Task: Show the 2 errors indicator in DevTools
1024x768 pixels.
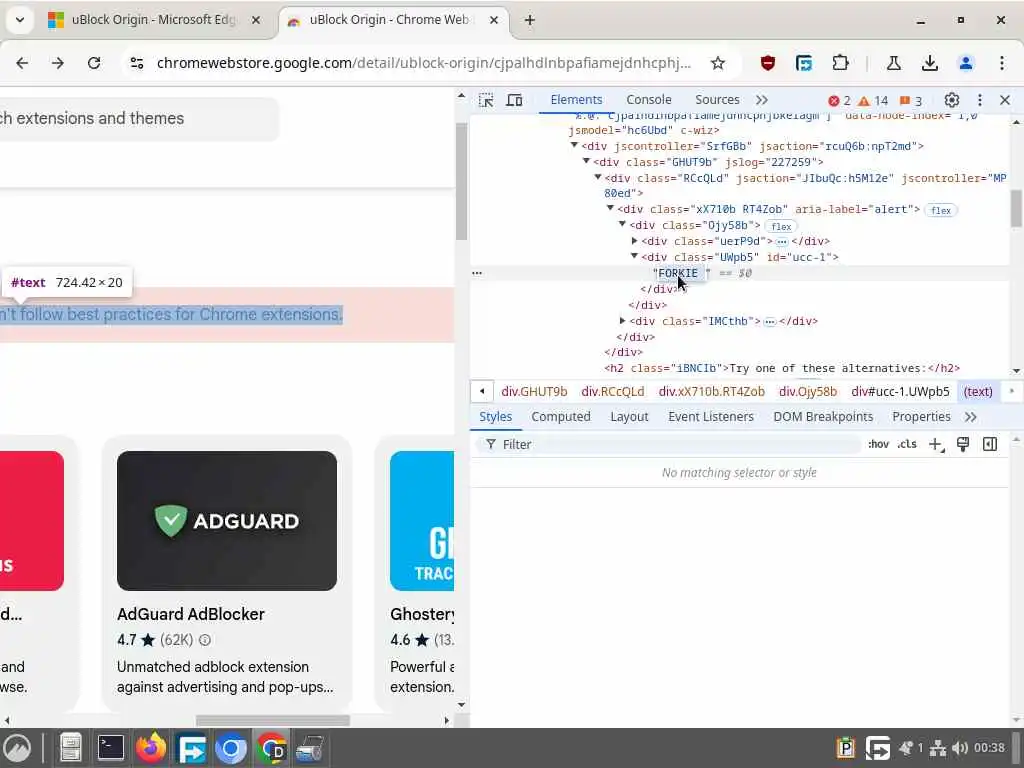Action: 839,101
